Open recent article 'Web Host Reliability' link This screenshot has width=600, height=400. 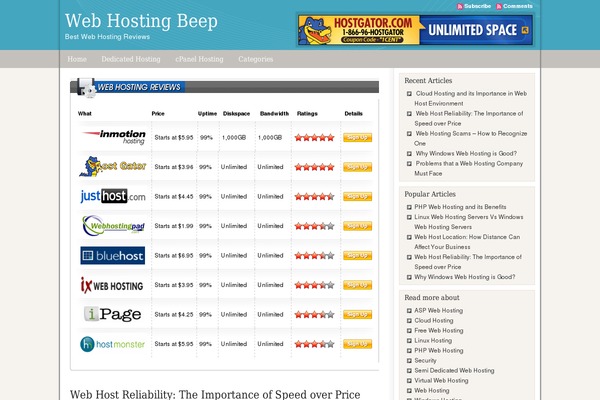point(469,118)
